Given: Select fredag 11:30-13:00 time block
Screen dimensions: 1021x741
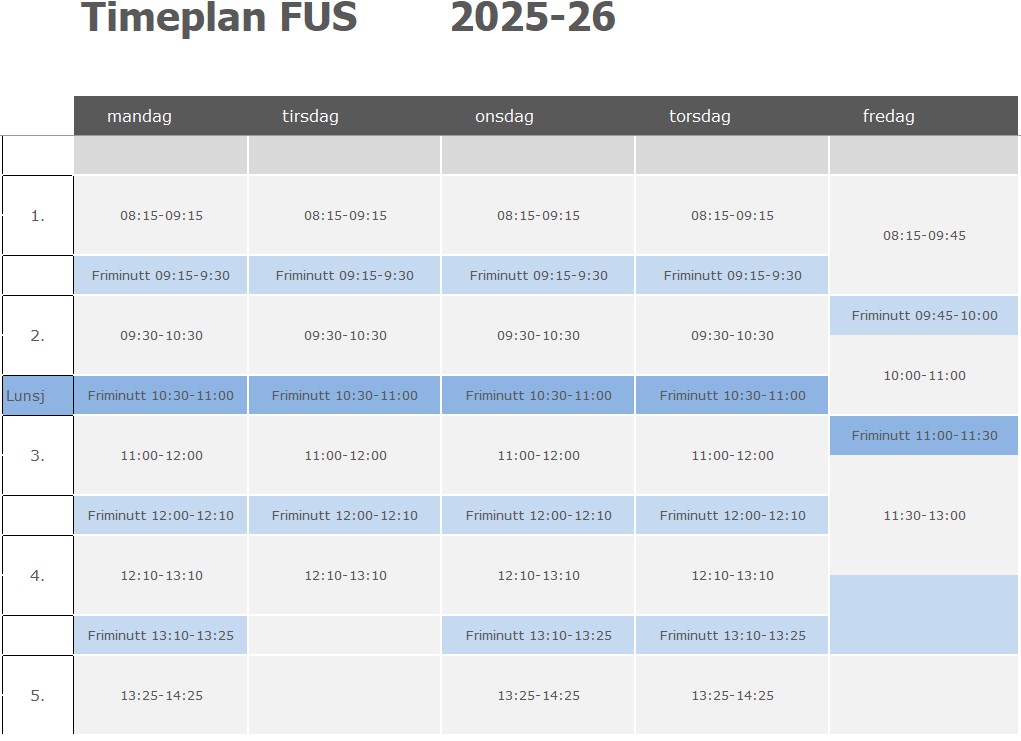Looking at the screenshot, I should (924, 516).
